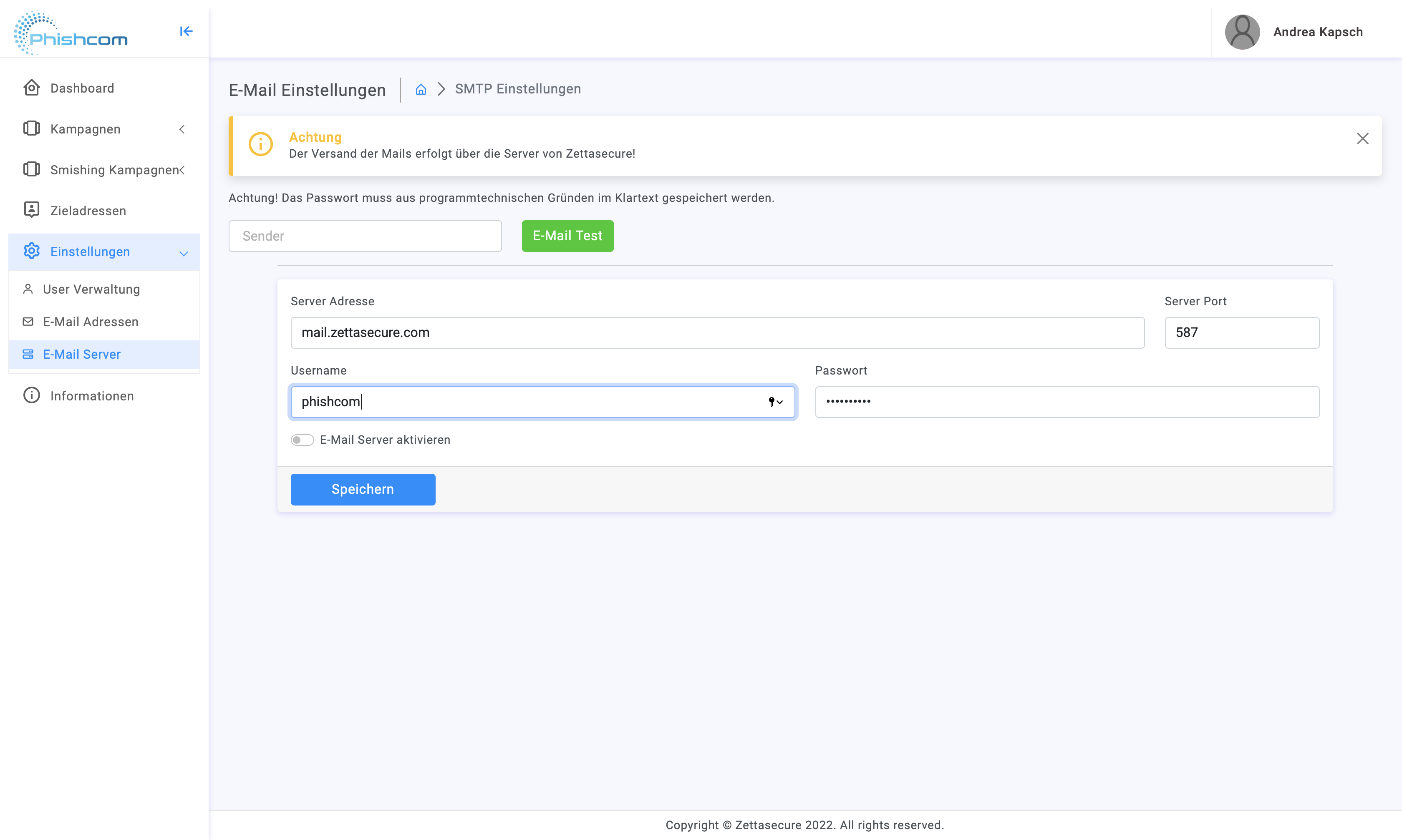Click the Kampagnen sidebar icon
The width and height of the screenshot is (1402, 840).
pyautogui.click(x=32, y=128)
